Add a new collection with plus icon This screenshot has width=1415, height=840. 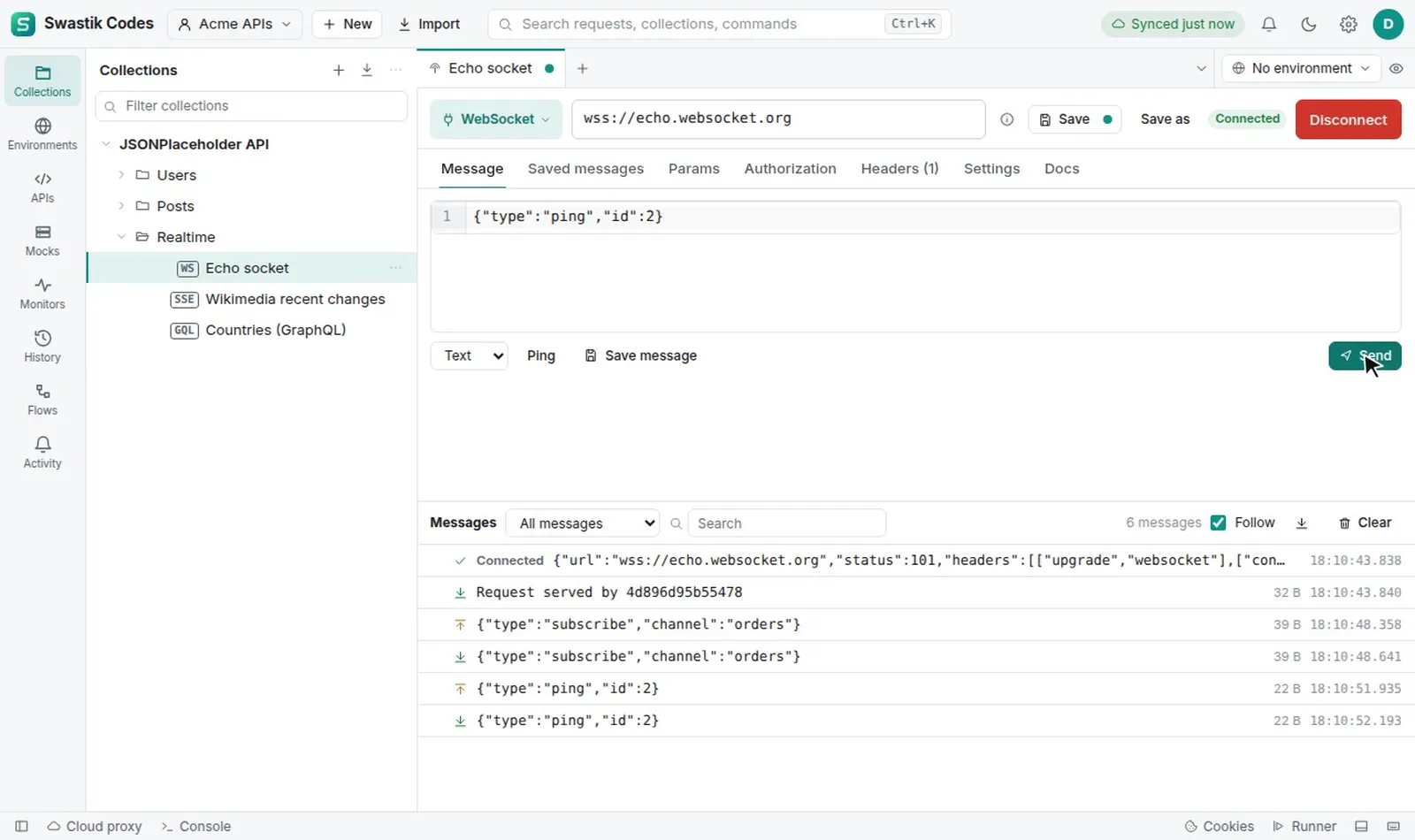[339, 70]
